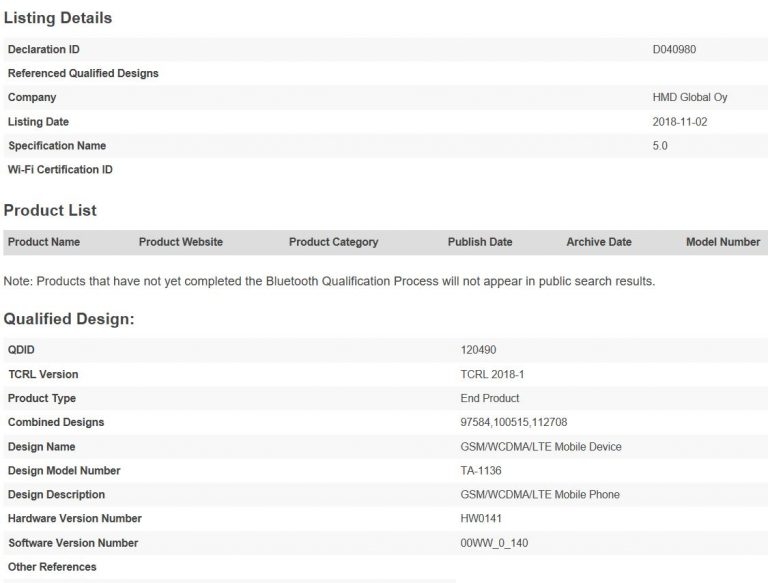Select the Model Number column header
This screenshot has width=768, height=583.
723,242
